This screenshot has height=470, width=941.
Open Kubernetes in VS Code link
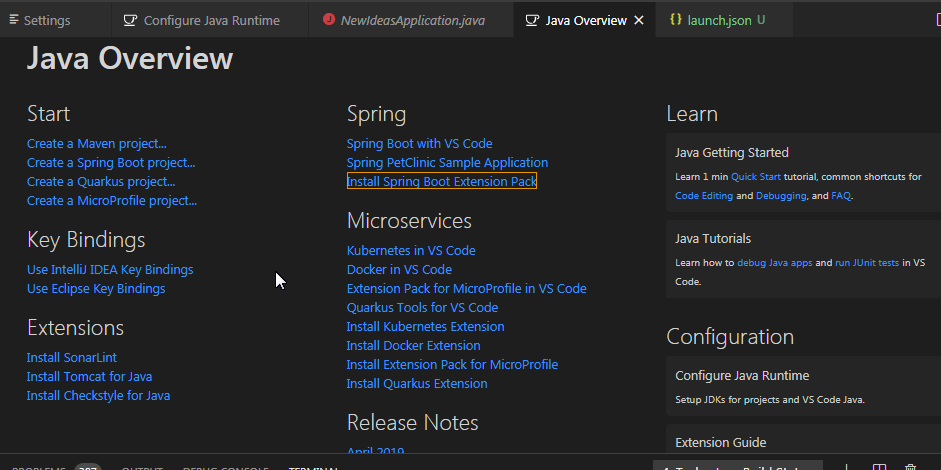click(x=411, y=251)
